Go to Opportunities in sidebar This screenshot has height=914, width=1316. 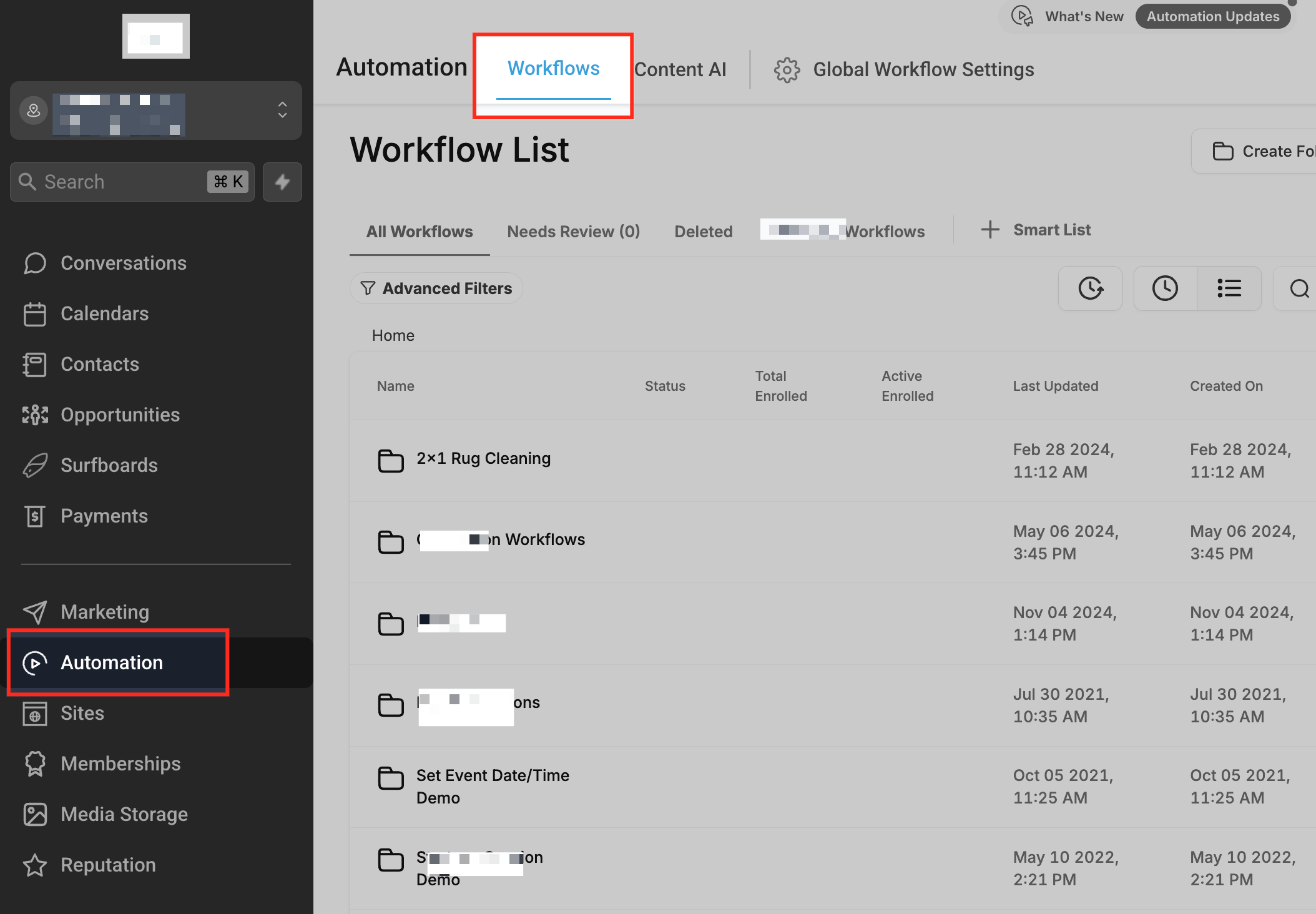tap(120, 415)
